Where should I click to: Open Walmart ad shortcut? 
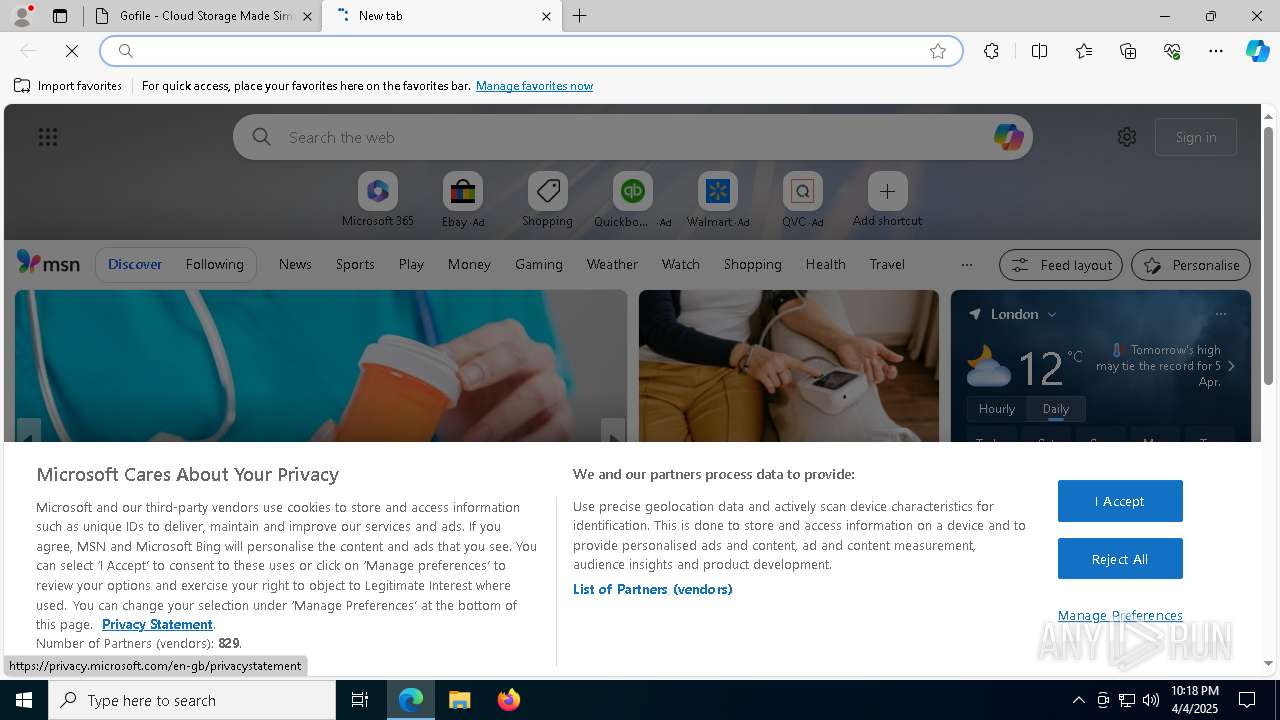tap(717, 200)
